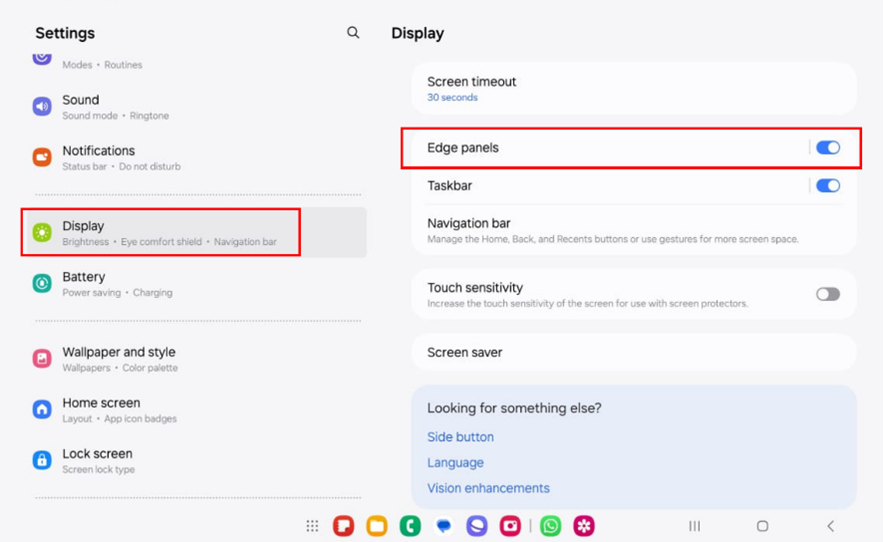The height and width of the screenshot is (542, 883).
Task: Launch WhatsApp from the taskbar
Action: (550, 526)
